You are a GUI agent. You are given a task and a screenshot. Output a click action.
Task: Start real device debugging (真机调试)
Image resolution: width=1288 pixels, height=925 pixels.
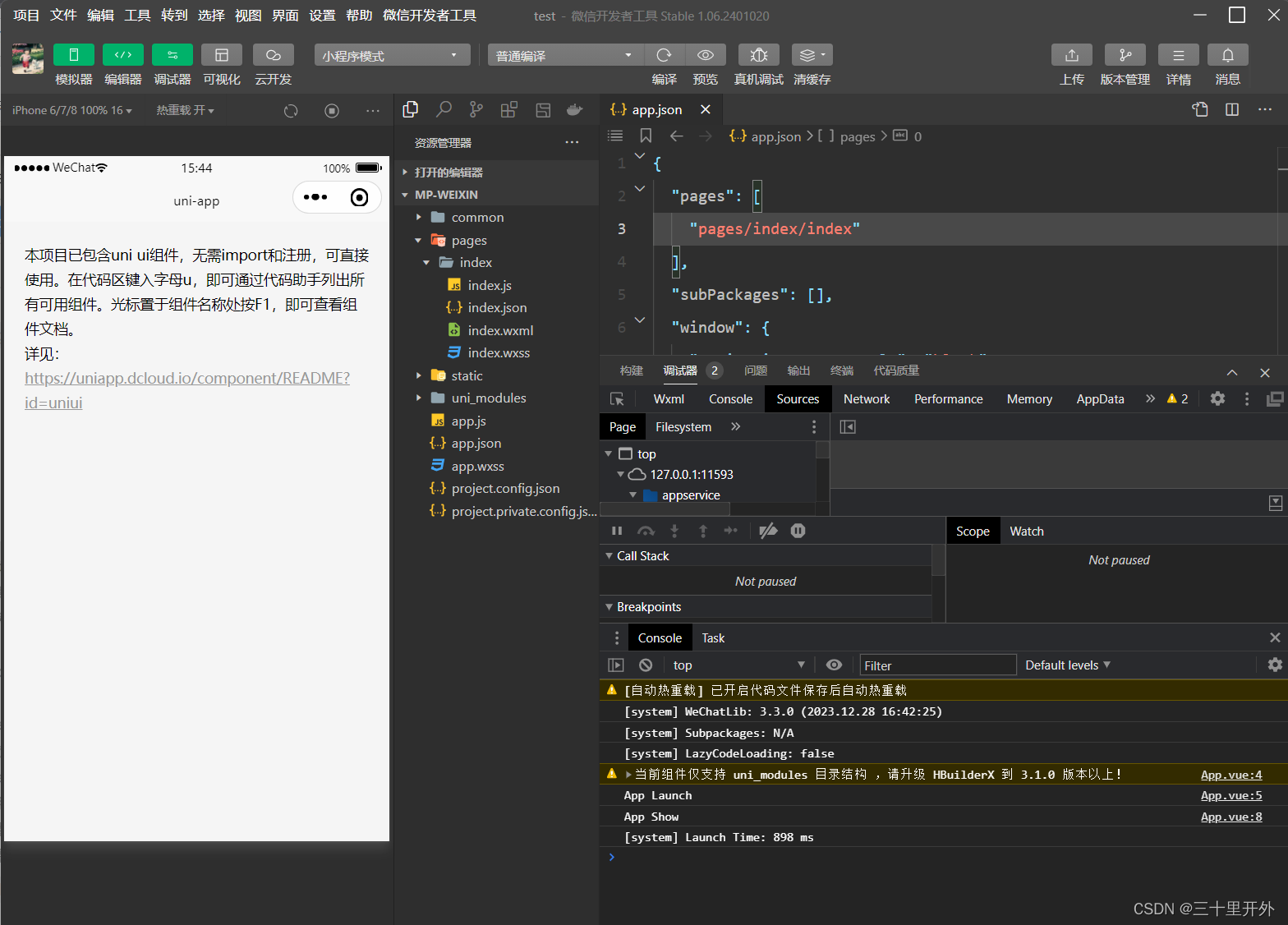(x=759, y=55)
